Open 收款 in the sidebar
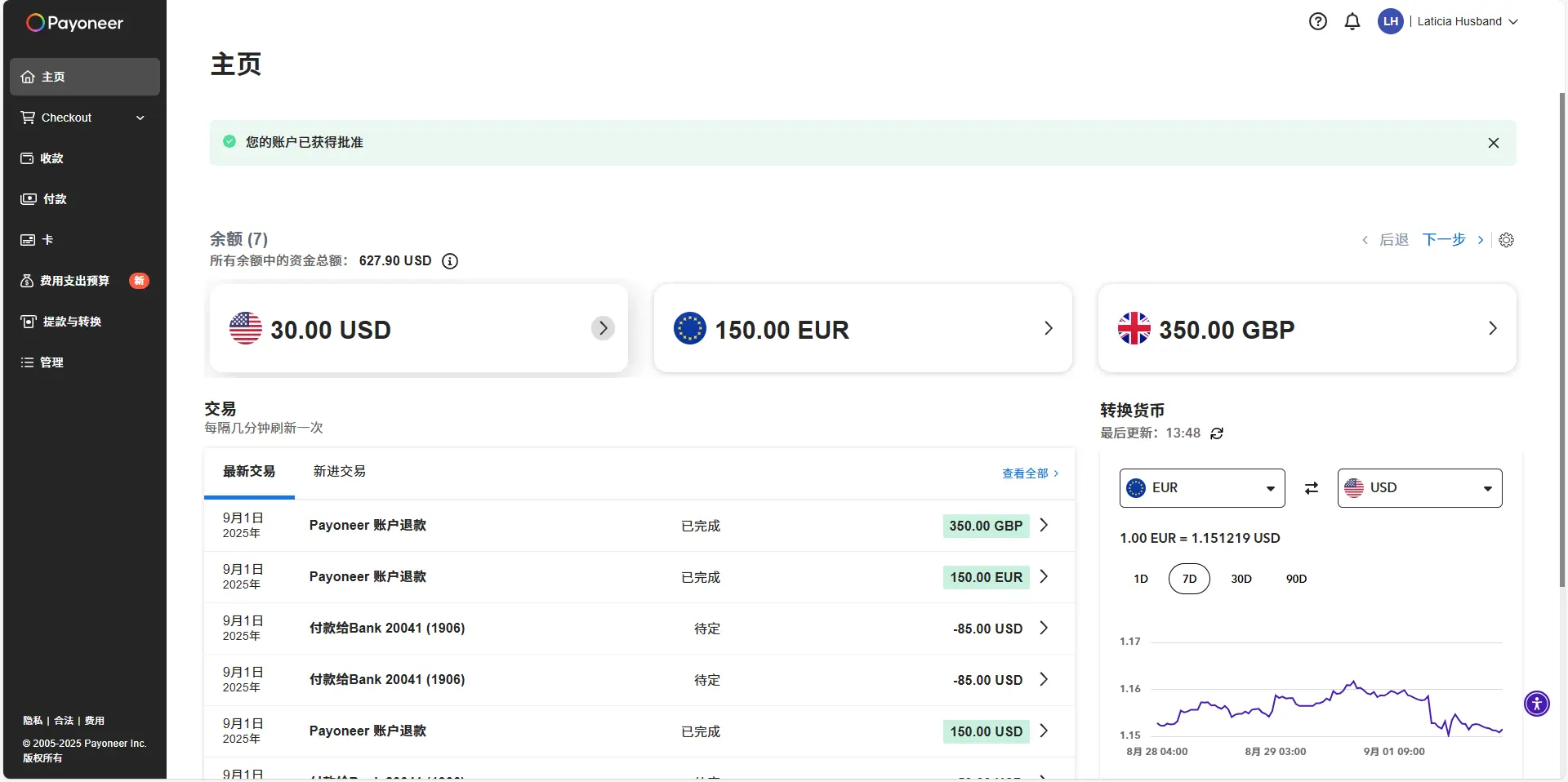The height and width of the screenshot is (782, 1568). click(85, 158)
